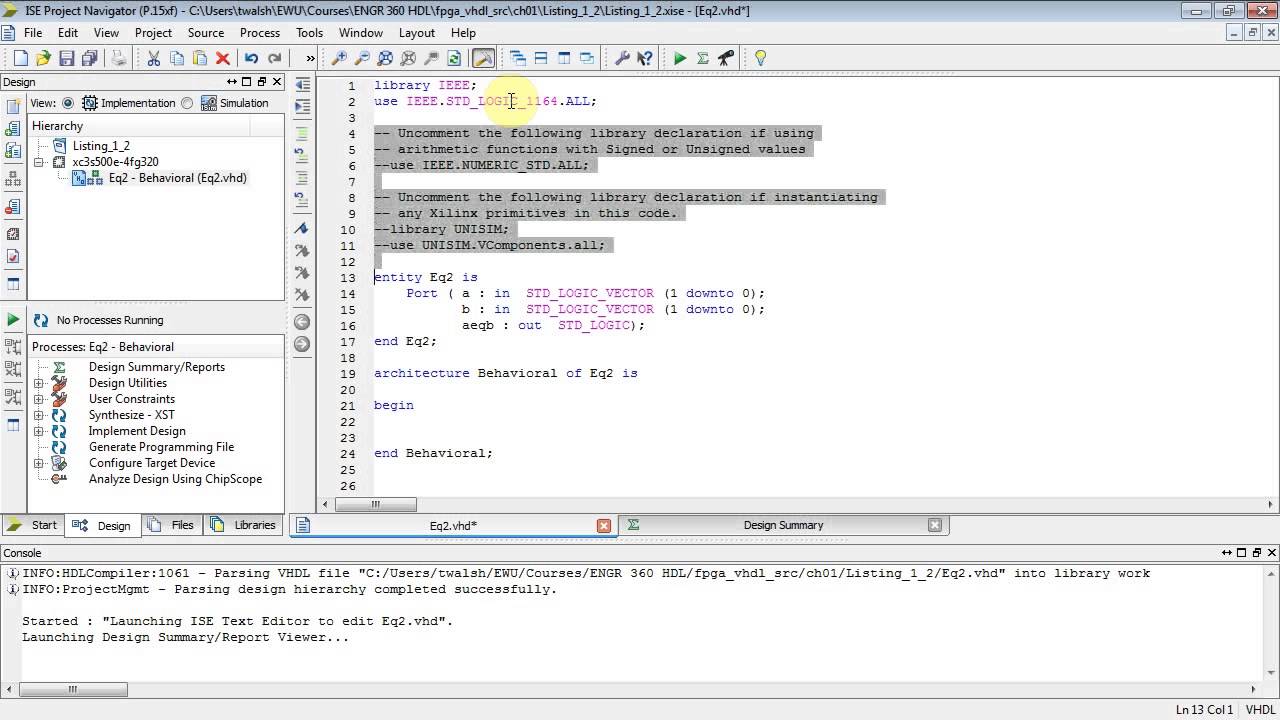Image resolution: width=1280 pixels, height=720 pixels.
Task: Click the green Run arrow in the main toolbar
Action: (680, 59)
